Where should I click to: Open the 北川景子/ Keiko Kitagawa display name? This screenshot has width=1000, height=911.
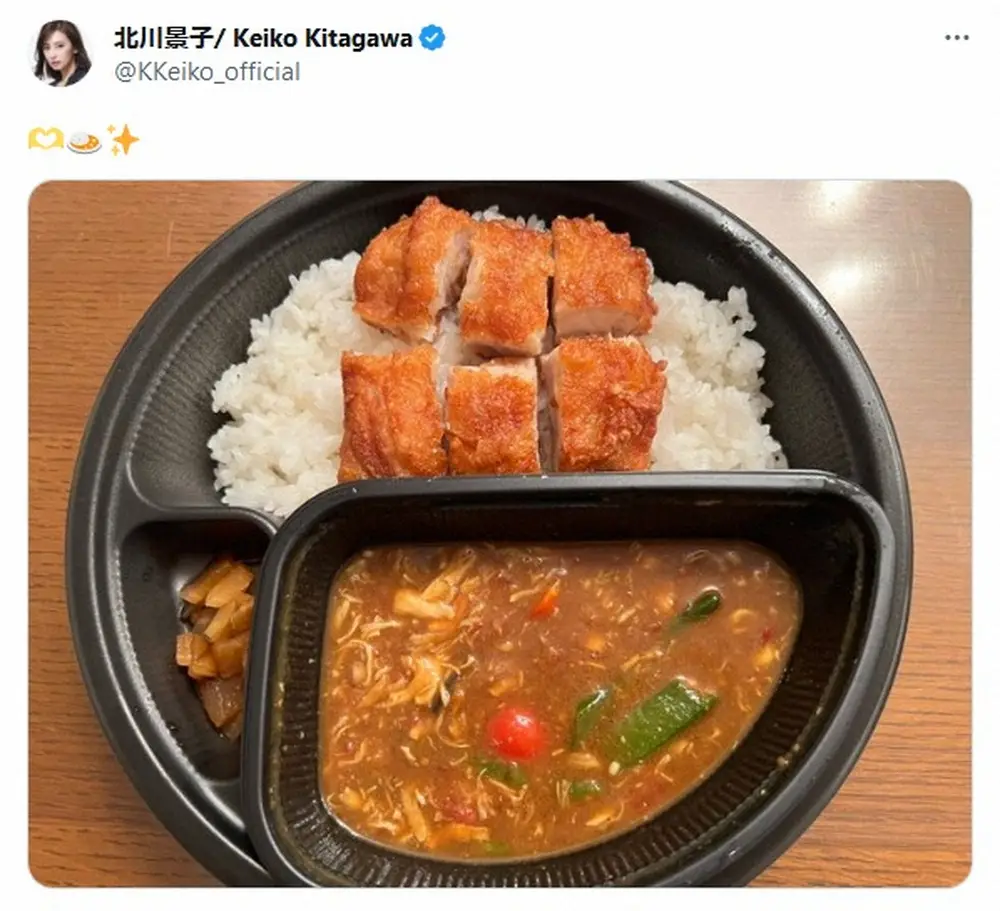point(263,38)
